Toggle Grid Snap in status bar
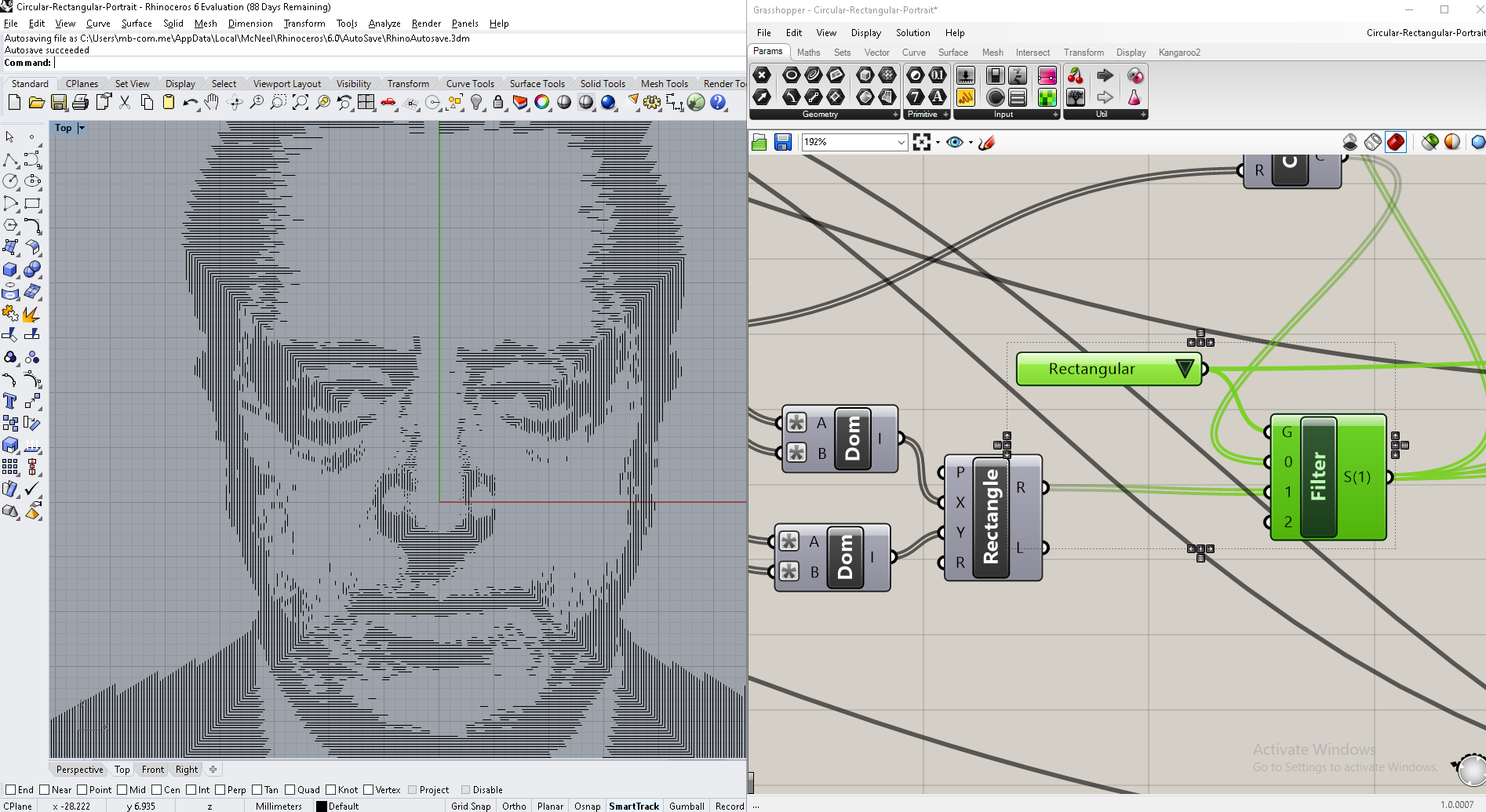 coord(471,806)
